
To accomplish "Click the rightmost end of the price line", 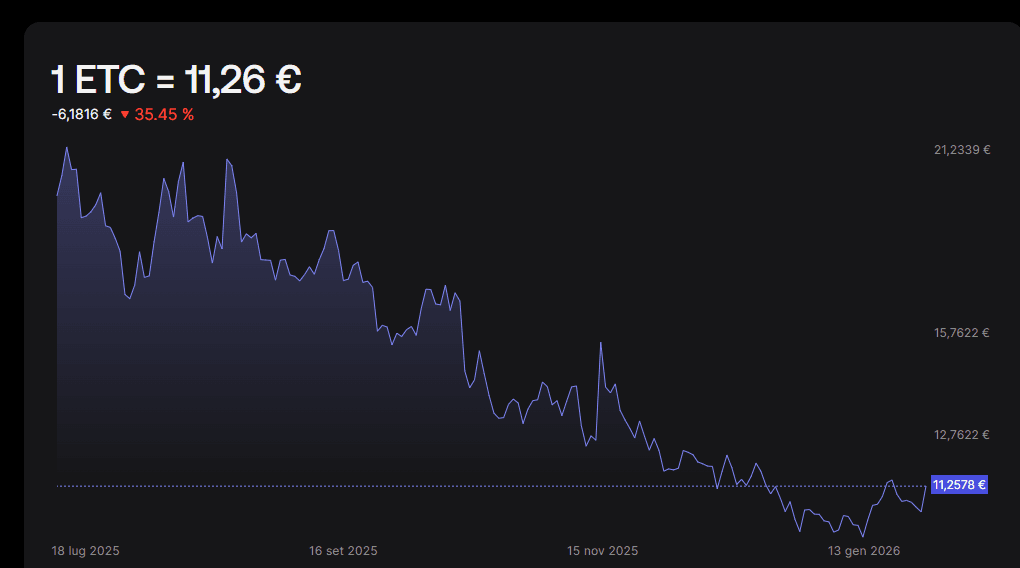I will [926, 486].
